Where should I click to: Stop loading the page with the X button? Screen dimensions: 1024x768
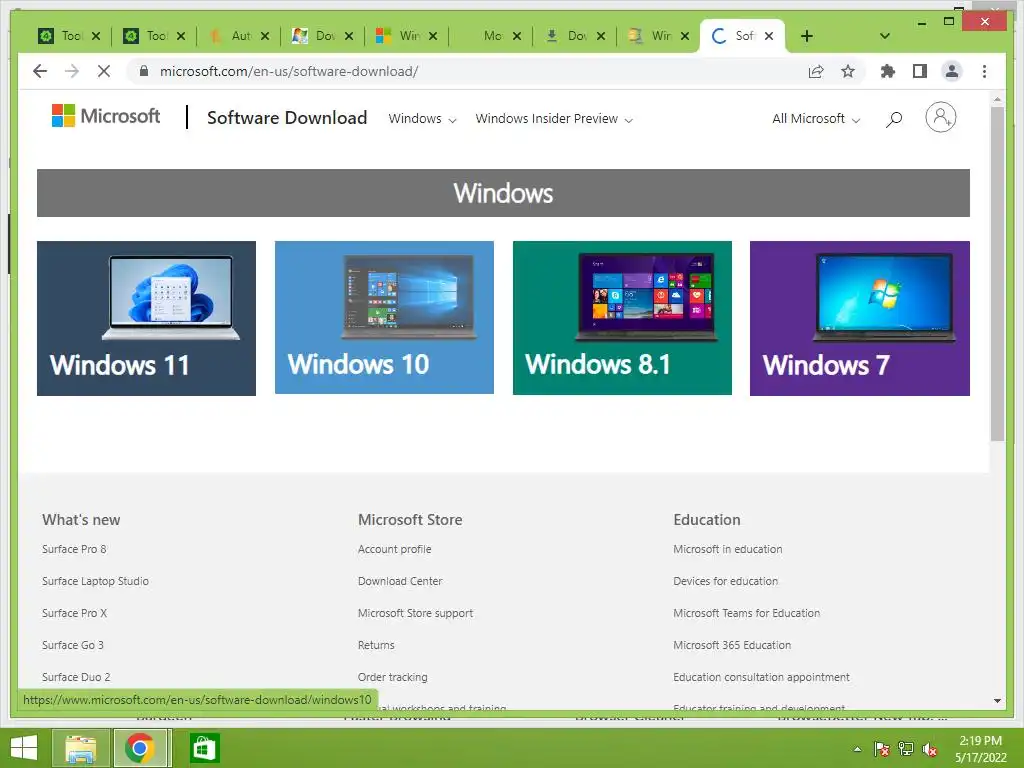coord(104,71)
